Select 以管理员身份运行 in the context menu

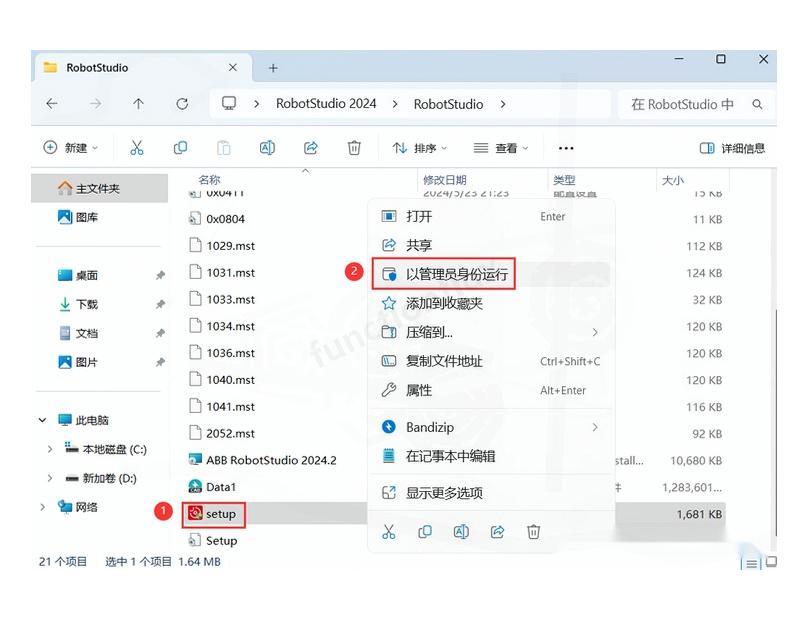pyautogui.click(x=492, y=274)
